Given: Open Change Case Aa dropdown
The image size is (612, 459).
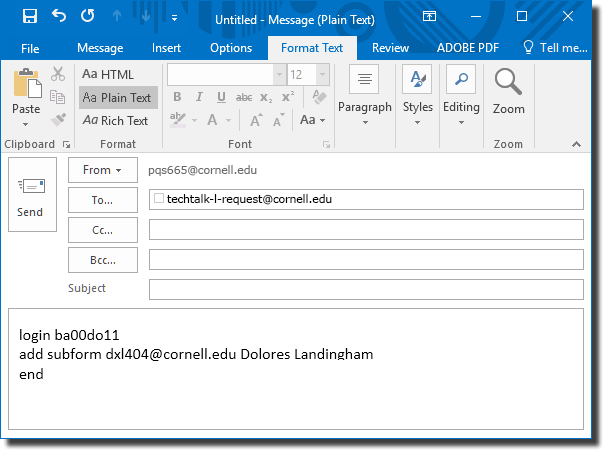Looking at the screenshot, I should tap(312, 120).
